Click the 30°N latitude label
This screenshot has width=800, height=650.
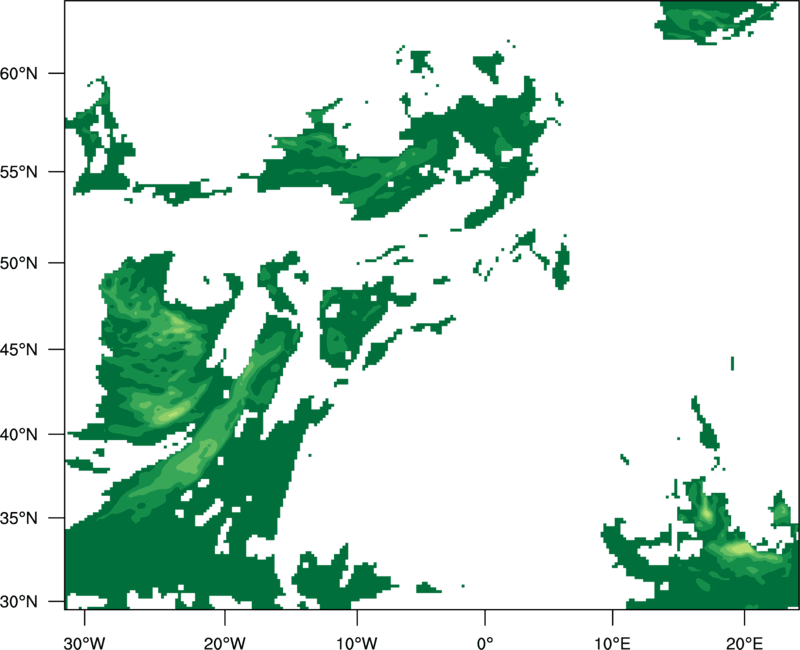[19, 602]
